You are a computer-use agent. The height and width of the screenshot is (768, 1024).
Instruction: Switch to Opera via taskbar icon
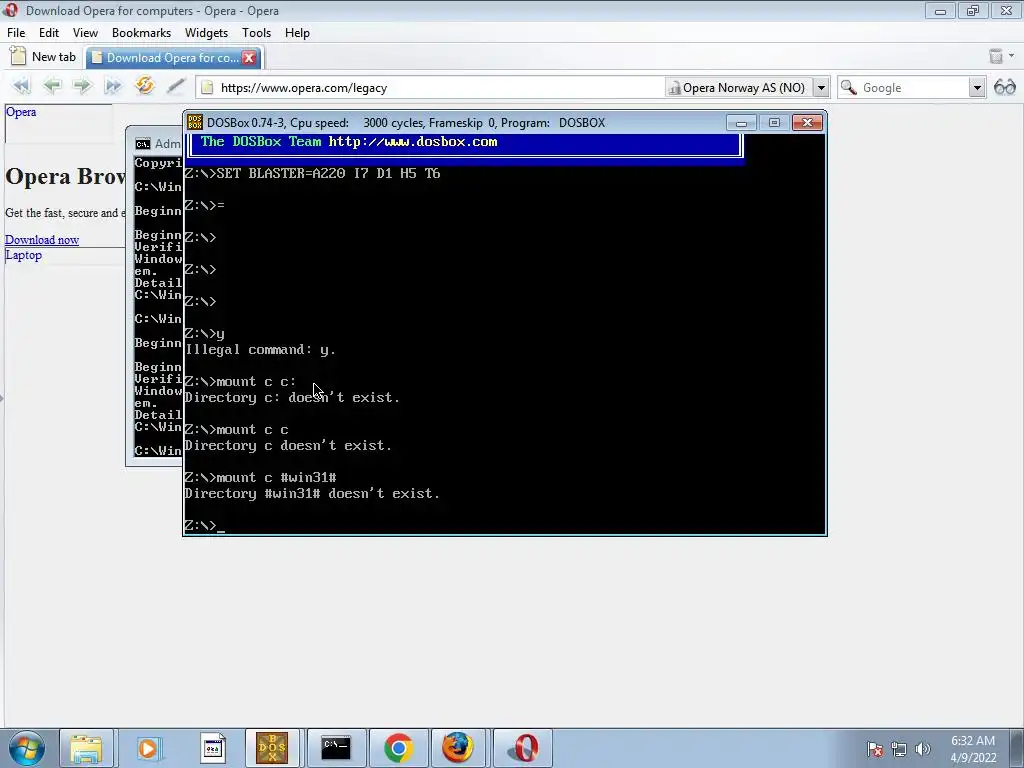pos(523,748)
